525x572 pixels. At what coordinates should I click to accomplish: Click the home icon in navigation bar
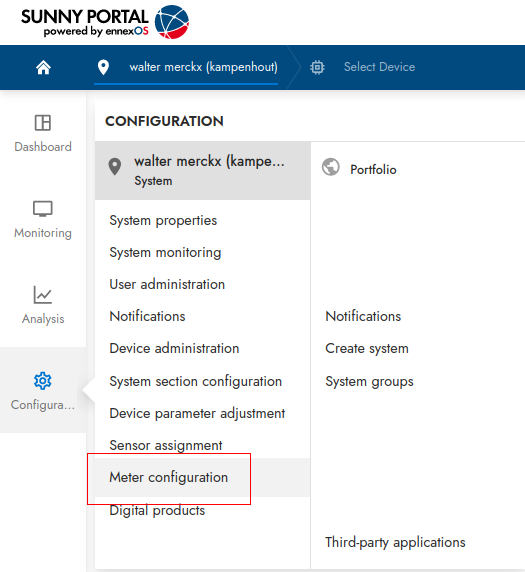[43, 67]
